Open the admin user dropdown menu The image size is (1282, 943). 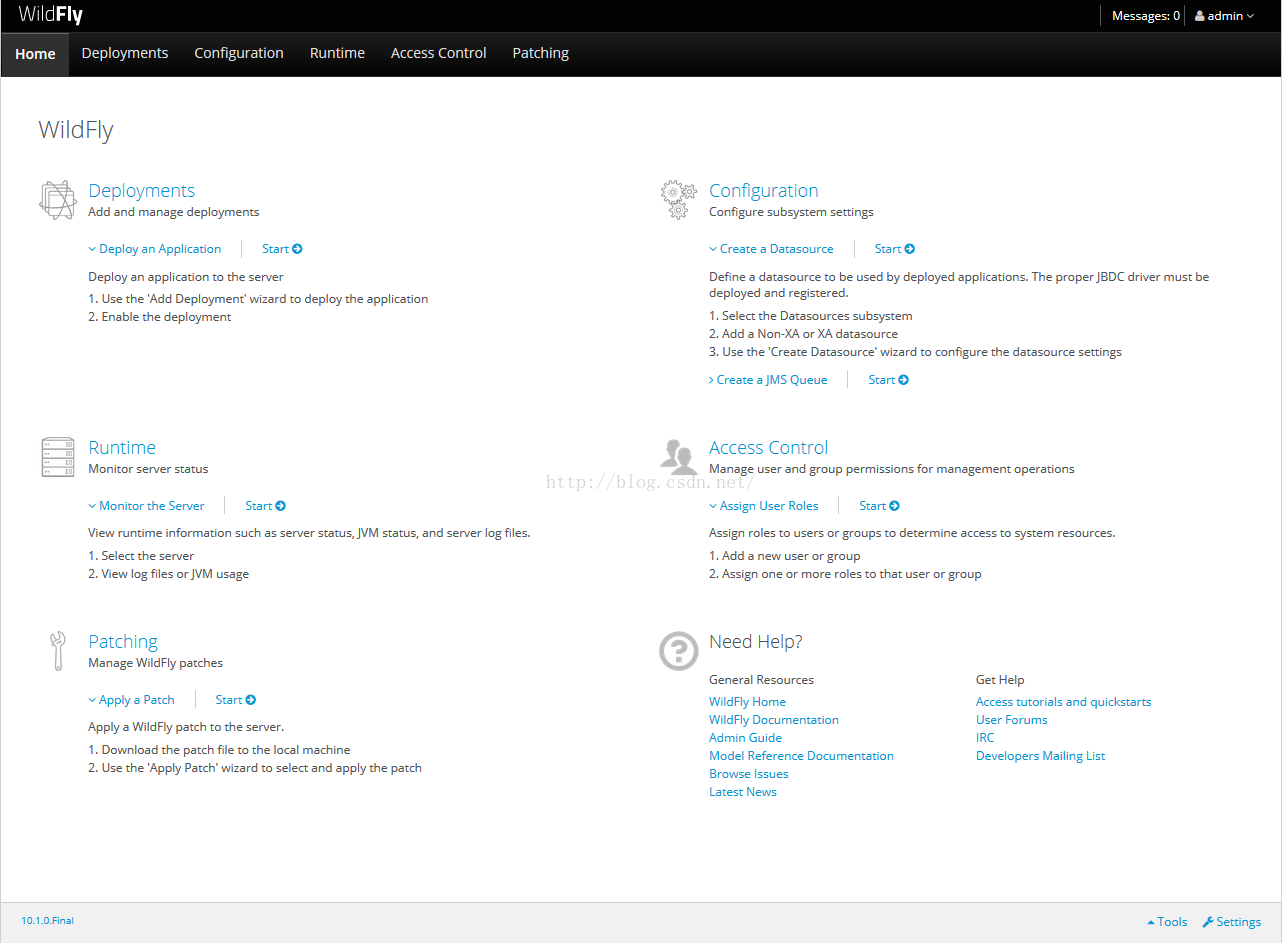click(1224, 16)
